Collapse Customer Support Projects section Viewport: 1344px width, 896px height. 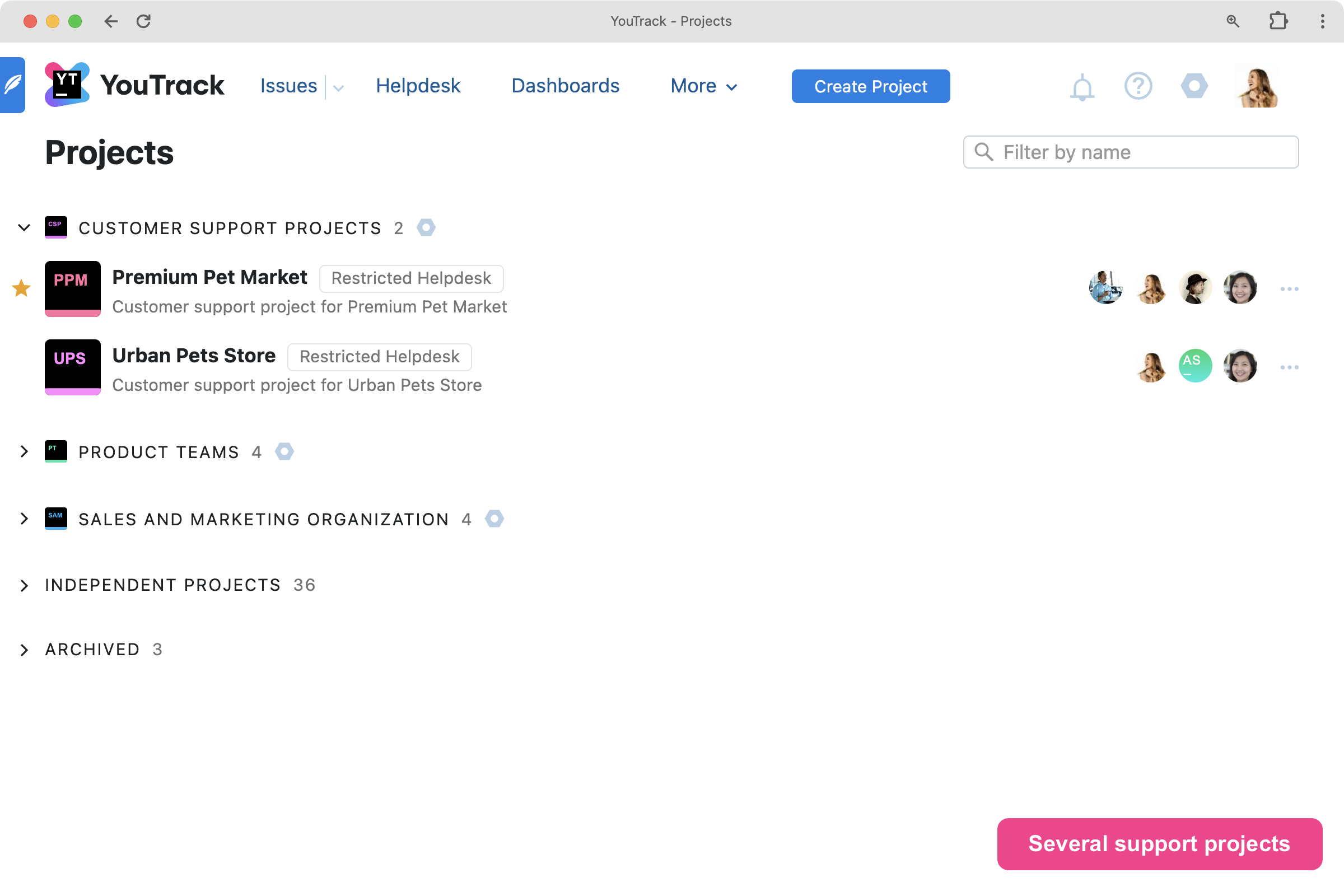click(x=24, y=227)
